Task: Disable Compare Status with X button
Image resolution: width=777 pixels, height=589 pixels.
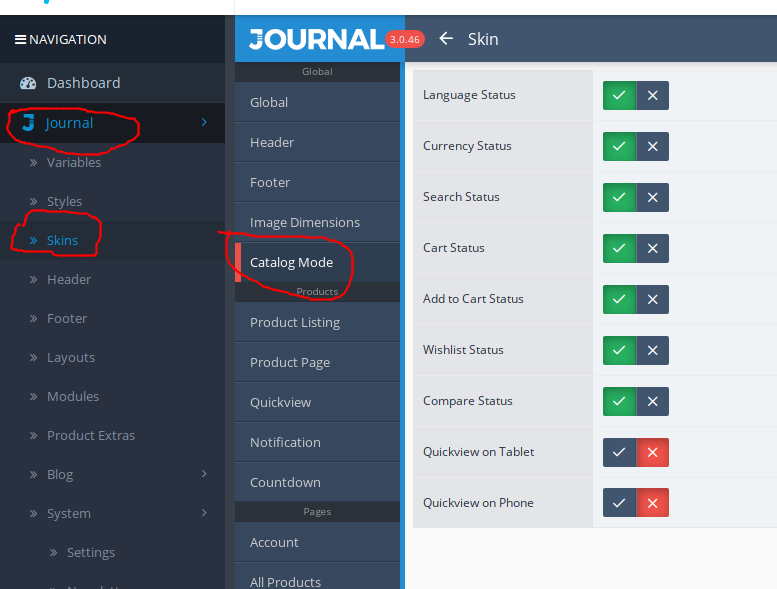Action: pos(653,401)
